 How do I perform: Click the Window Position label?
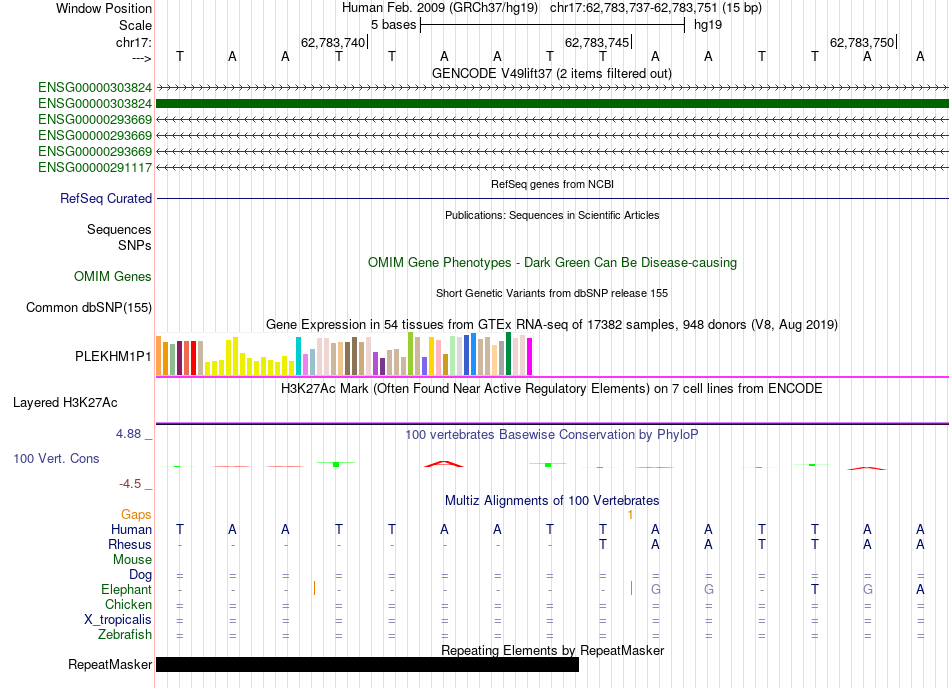click(x=104, y=8)
